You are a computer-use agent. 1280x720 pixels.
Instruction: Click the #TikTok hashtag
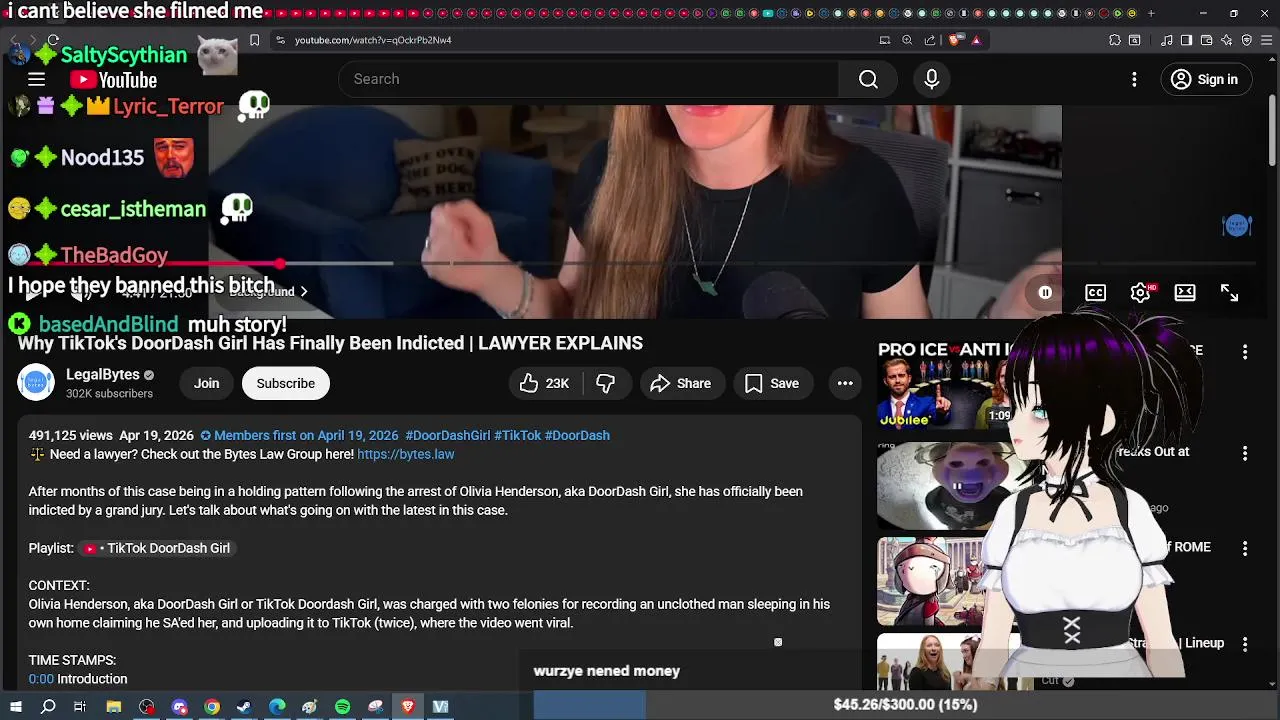coord(517,435)
